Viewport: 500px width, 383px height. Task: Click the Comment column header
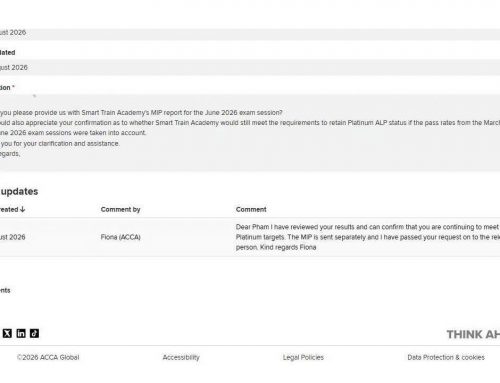click(x=251, y=209)
